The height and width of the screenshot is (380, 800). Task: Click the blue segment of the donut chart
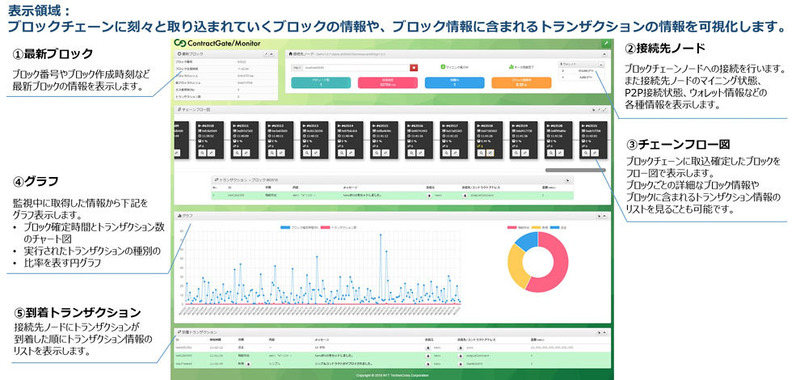528,240
